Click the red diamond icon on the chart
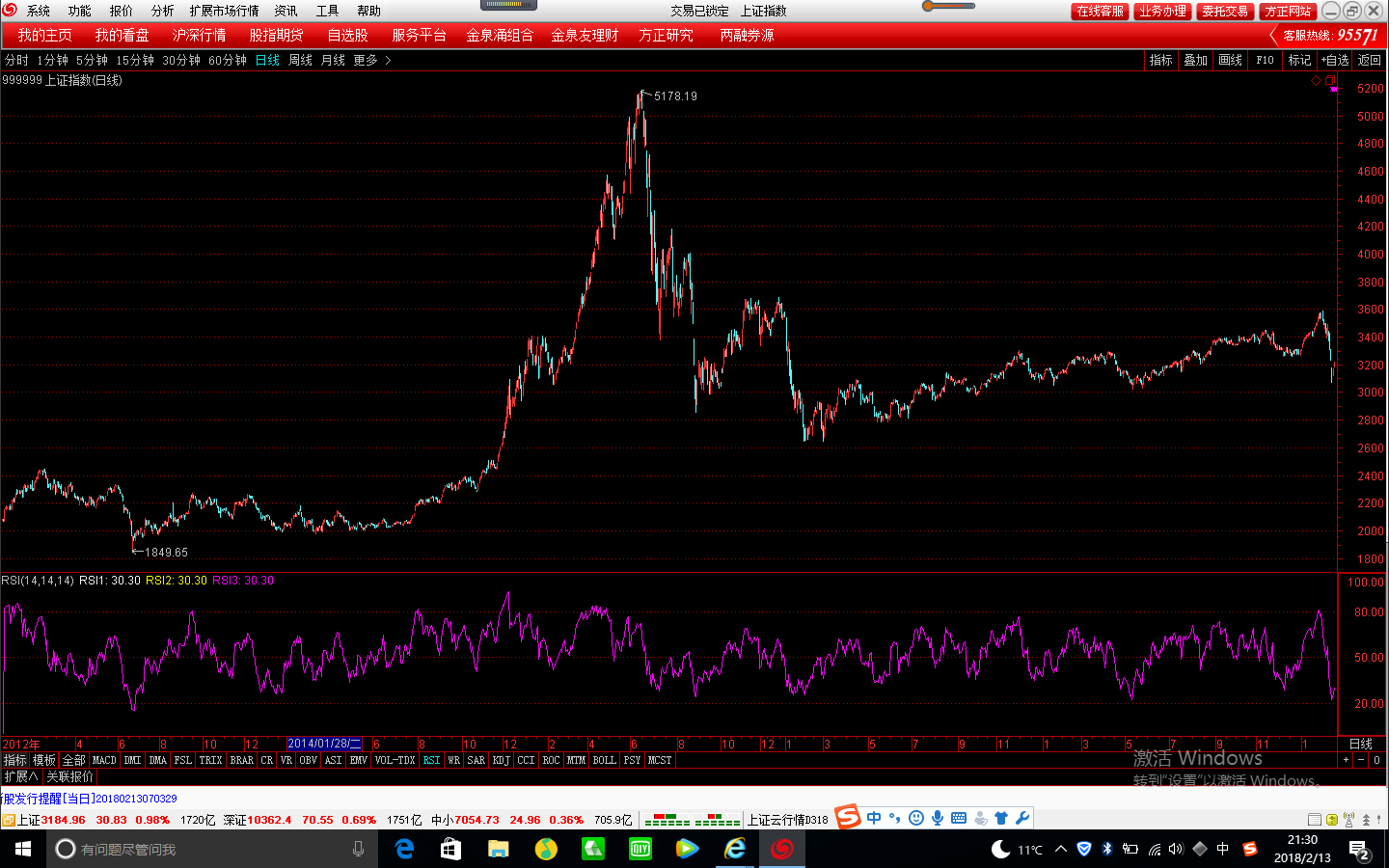The width and height of the screenshot is (1389, 868). pyautogui.click(x=1316, y=80)
